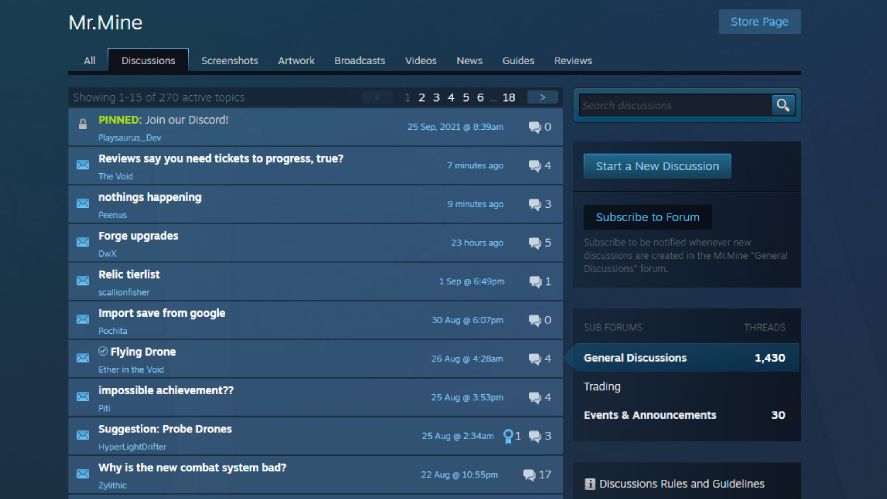887x499 pixels.
Task: Click award ribbon icon on Probe Drones topic
Action: coord(508,436)
